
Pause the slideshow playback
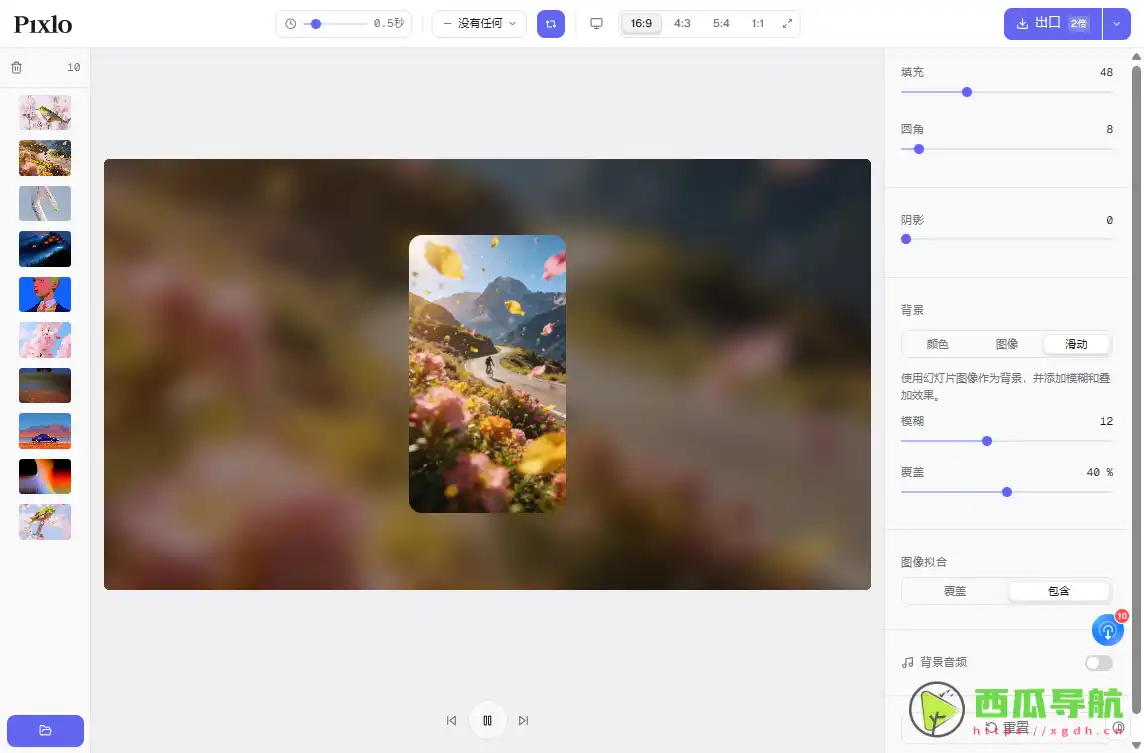point(487,721)
